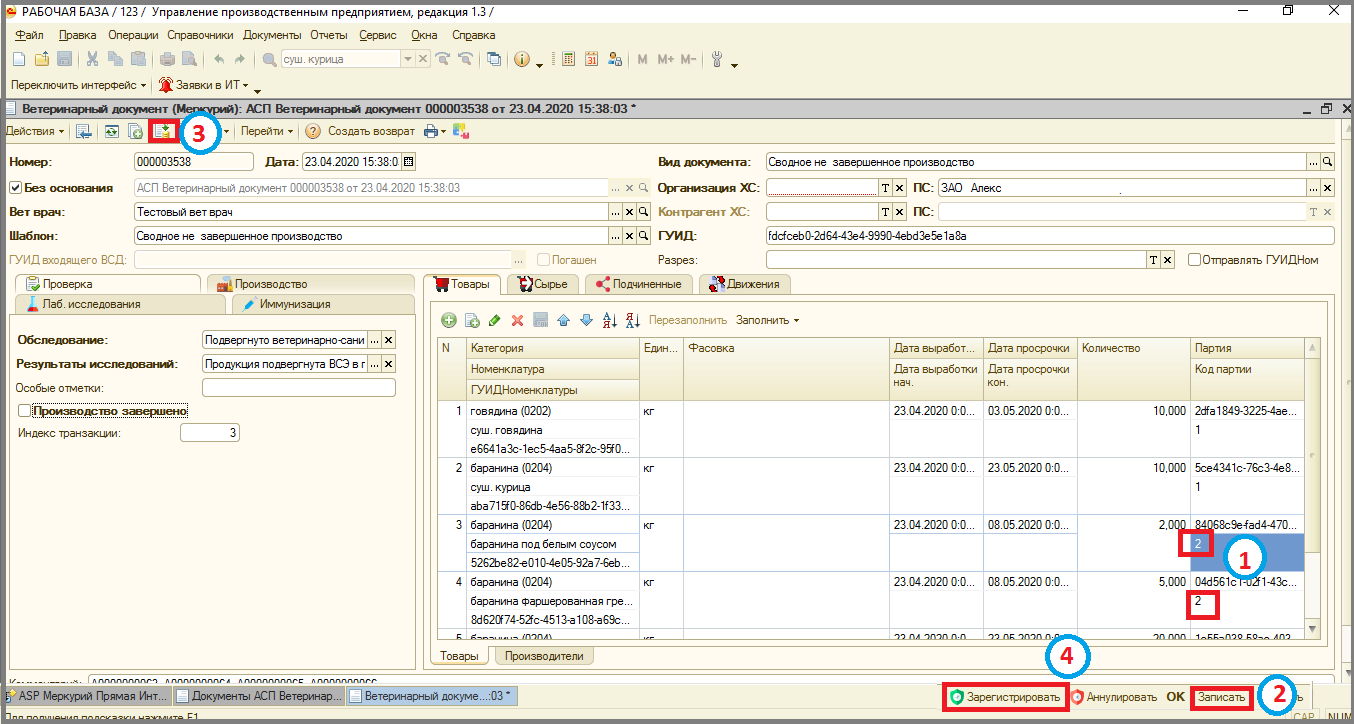This screenshot has height=724, width=1354.
Task: Click the Users list icon in main toolbar
Action: (614, 59)
